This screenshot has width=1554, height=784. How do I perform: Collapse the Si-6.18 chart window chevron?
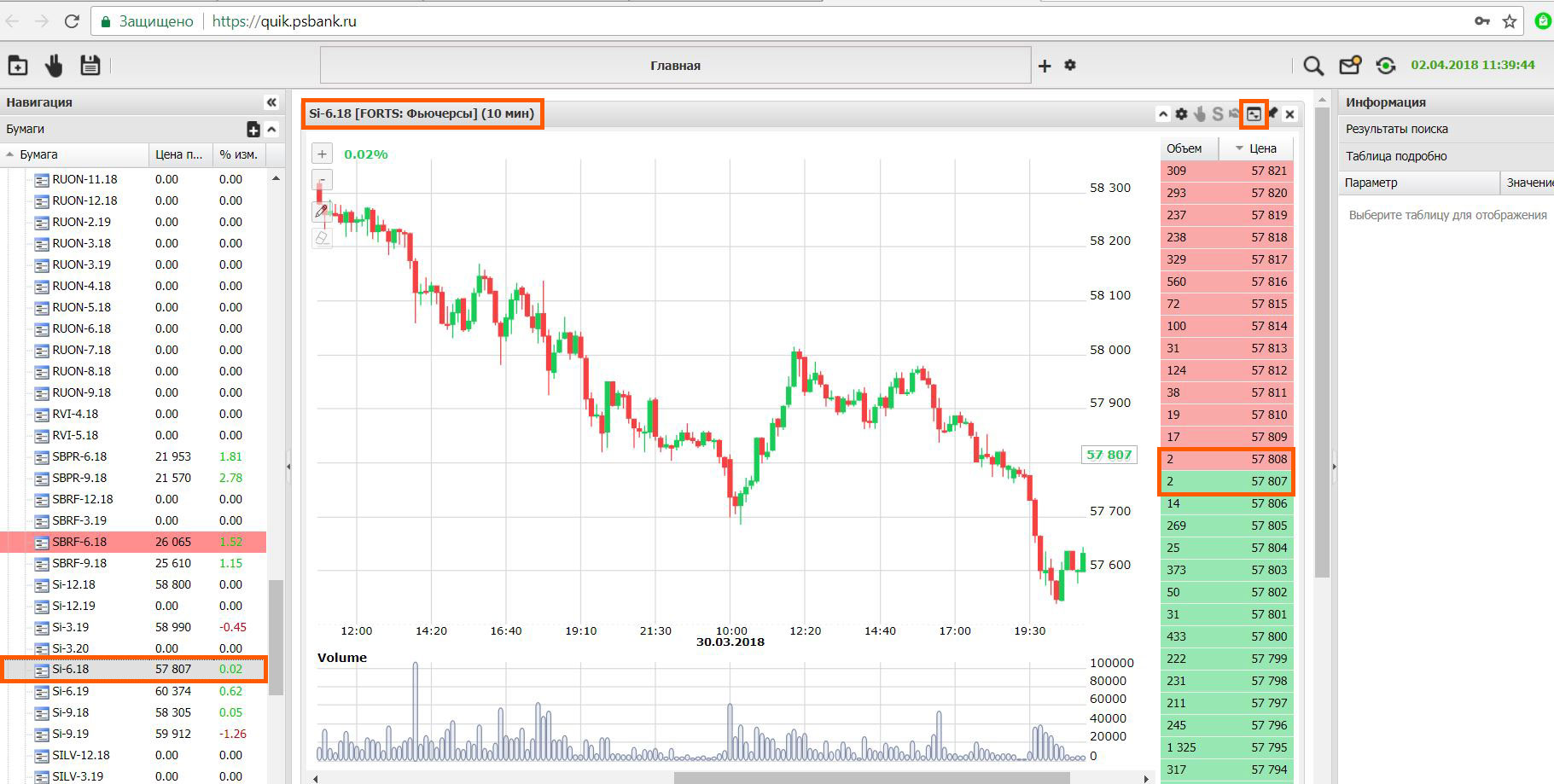tap(1162, 114)
